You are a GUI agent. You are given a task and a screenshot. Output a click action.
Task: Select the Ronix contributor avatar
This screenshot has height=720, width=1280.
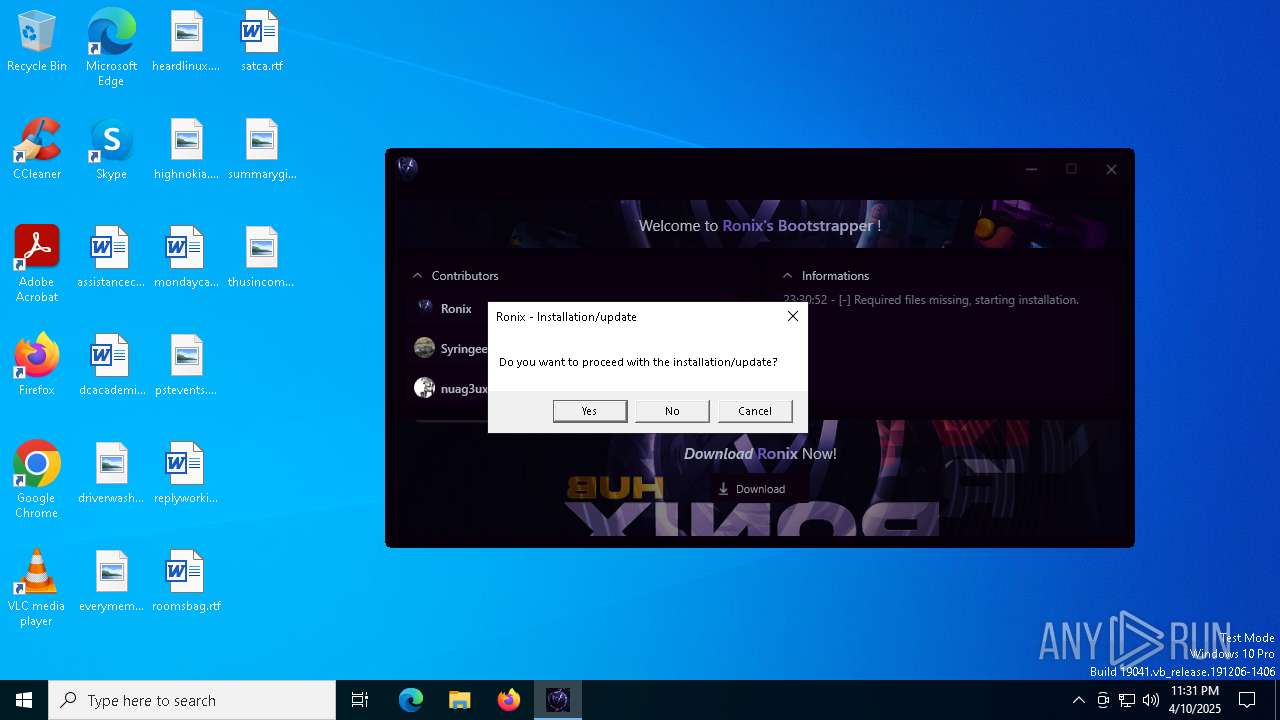pos(425,308)
